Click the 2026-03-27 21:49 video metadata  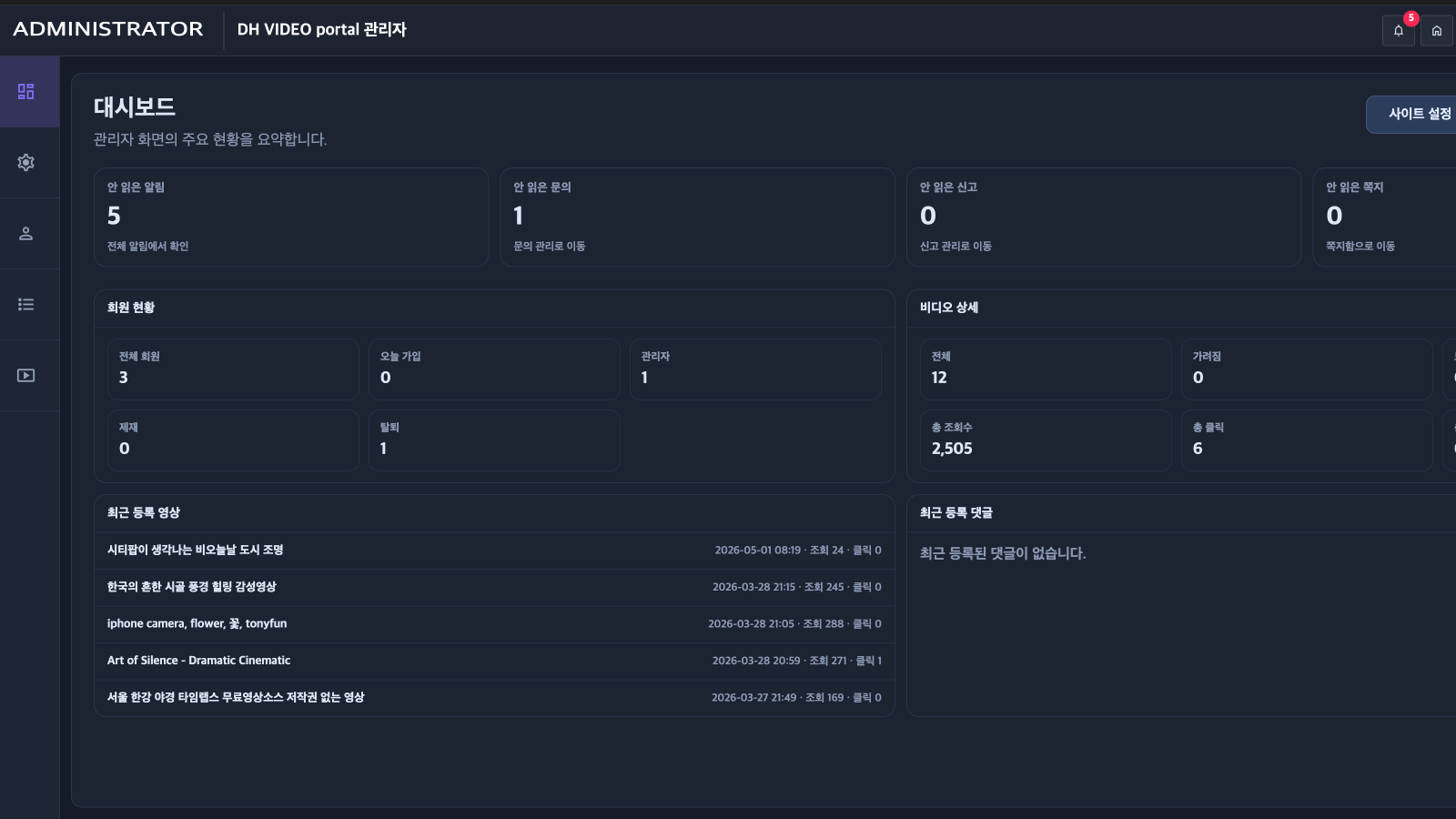coord(796,698)
